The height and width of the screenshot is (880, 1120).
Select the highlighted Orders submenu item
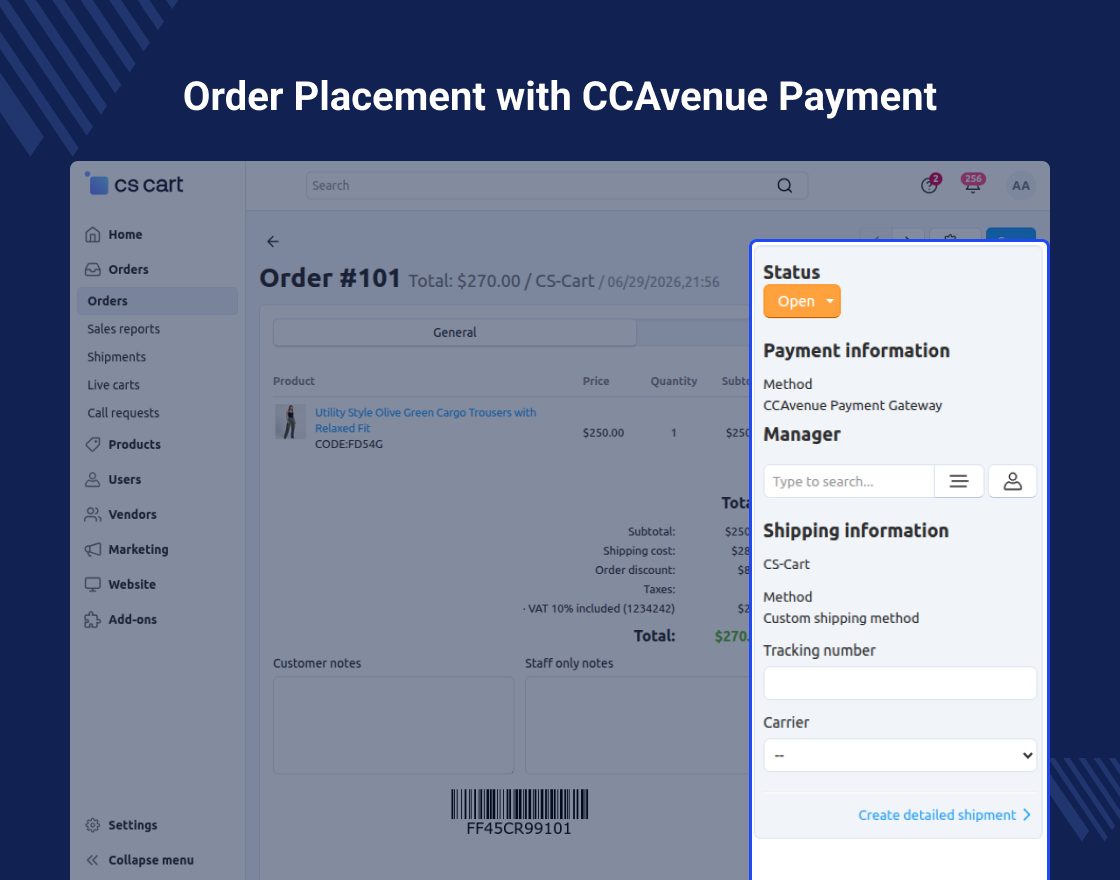[x=157, y=301]
